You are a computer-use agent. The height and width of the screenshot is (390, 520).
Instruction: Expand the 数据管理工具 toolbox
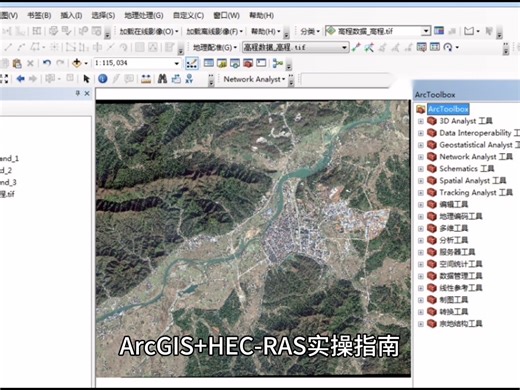(x=421, y=276)
